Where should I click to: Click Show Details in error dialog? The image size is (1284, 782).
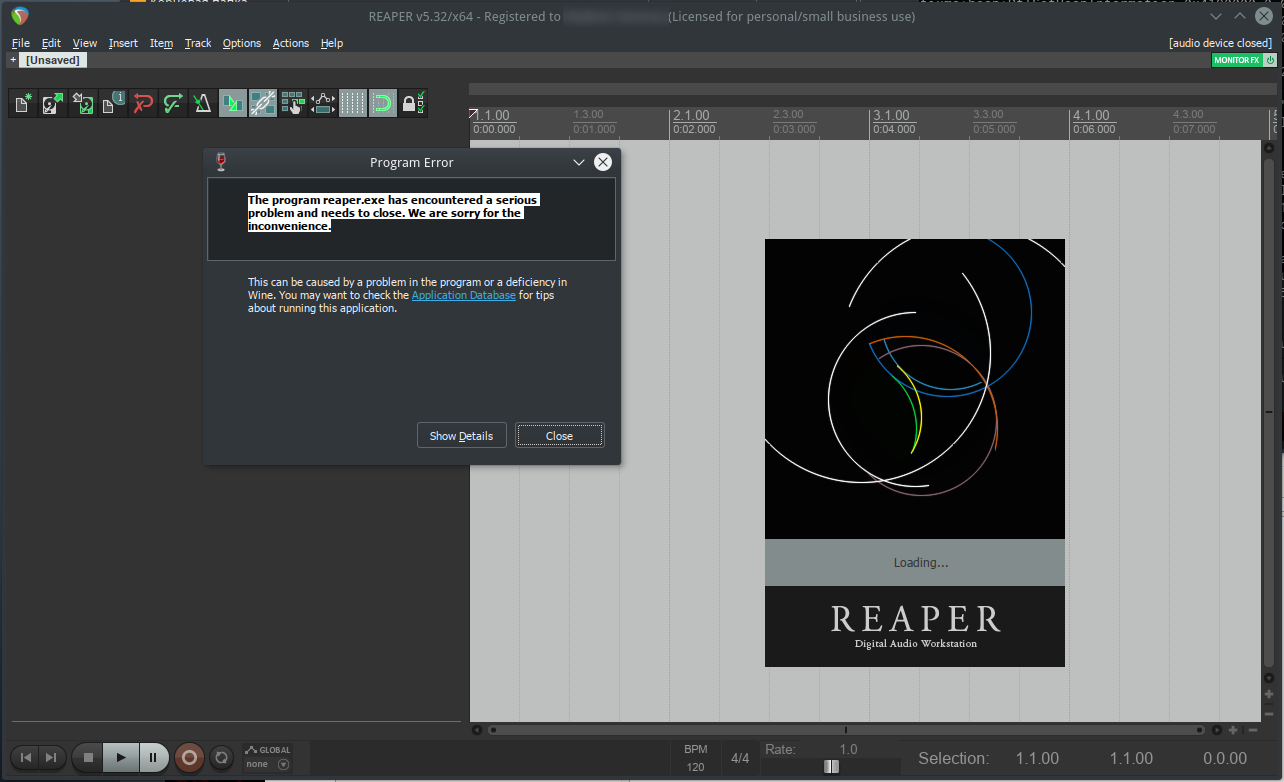click(x=461, y=436)
